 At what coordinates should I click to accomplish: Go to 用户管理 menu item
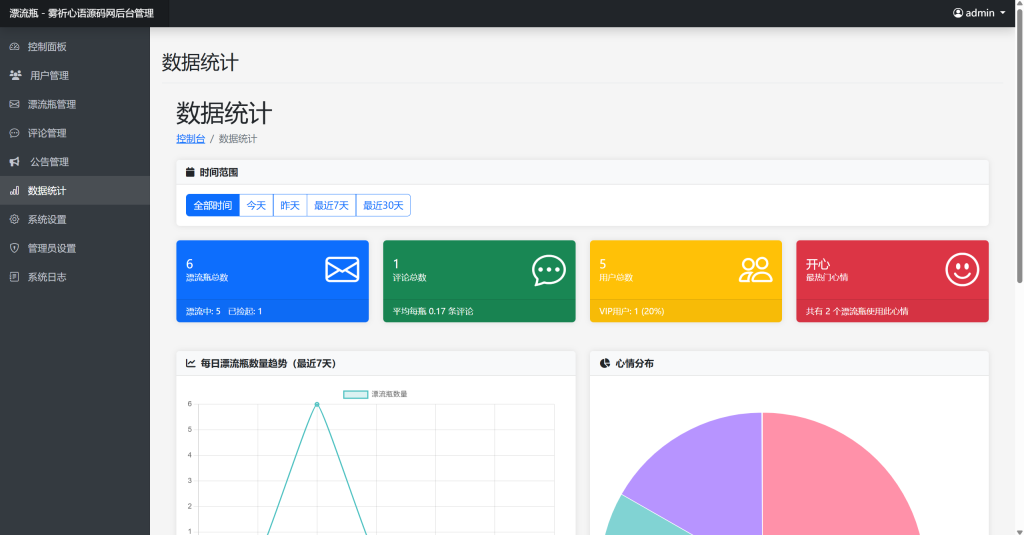coord(75,75)
